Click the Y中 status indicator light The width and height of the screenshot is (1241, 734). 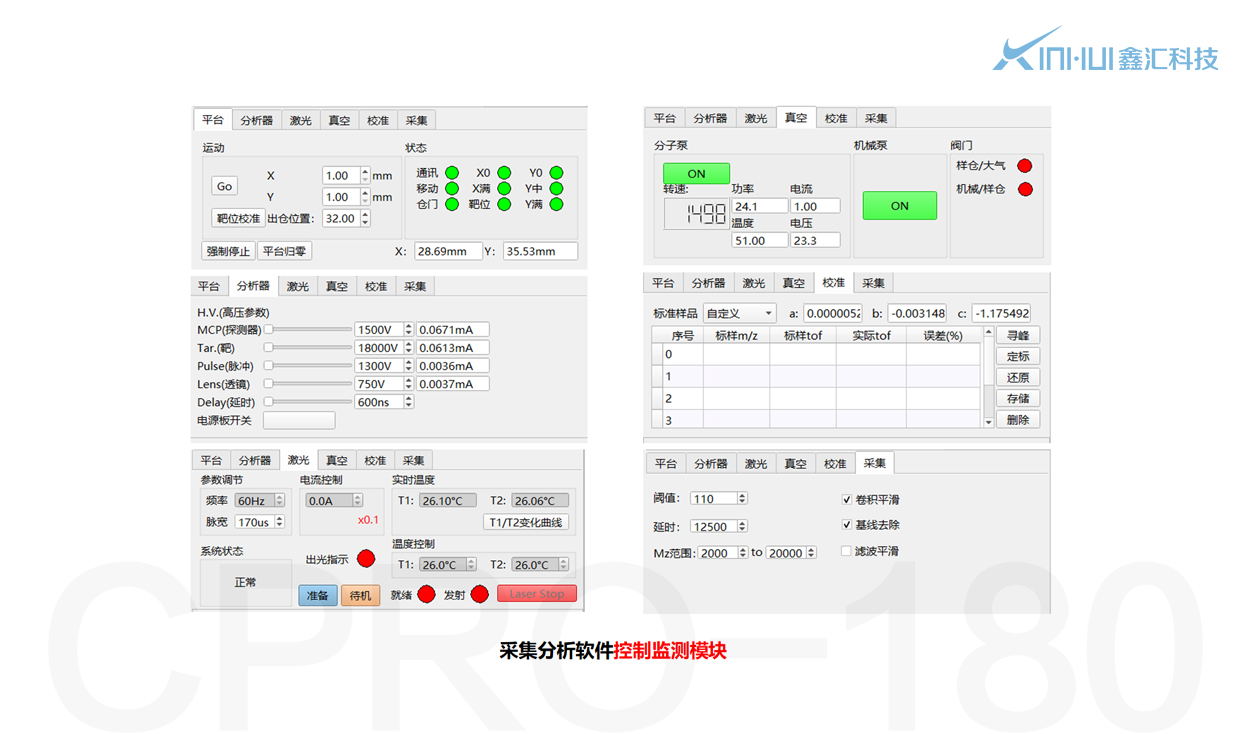pos(556,188)
